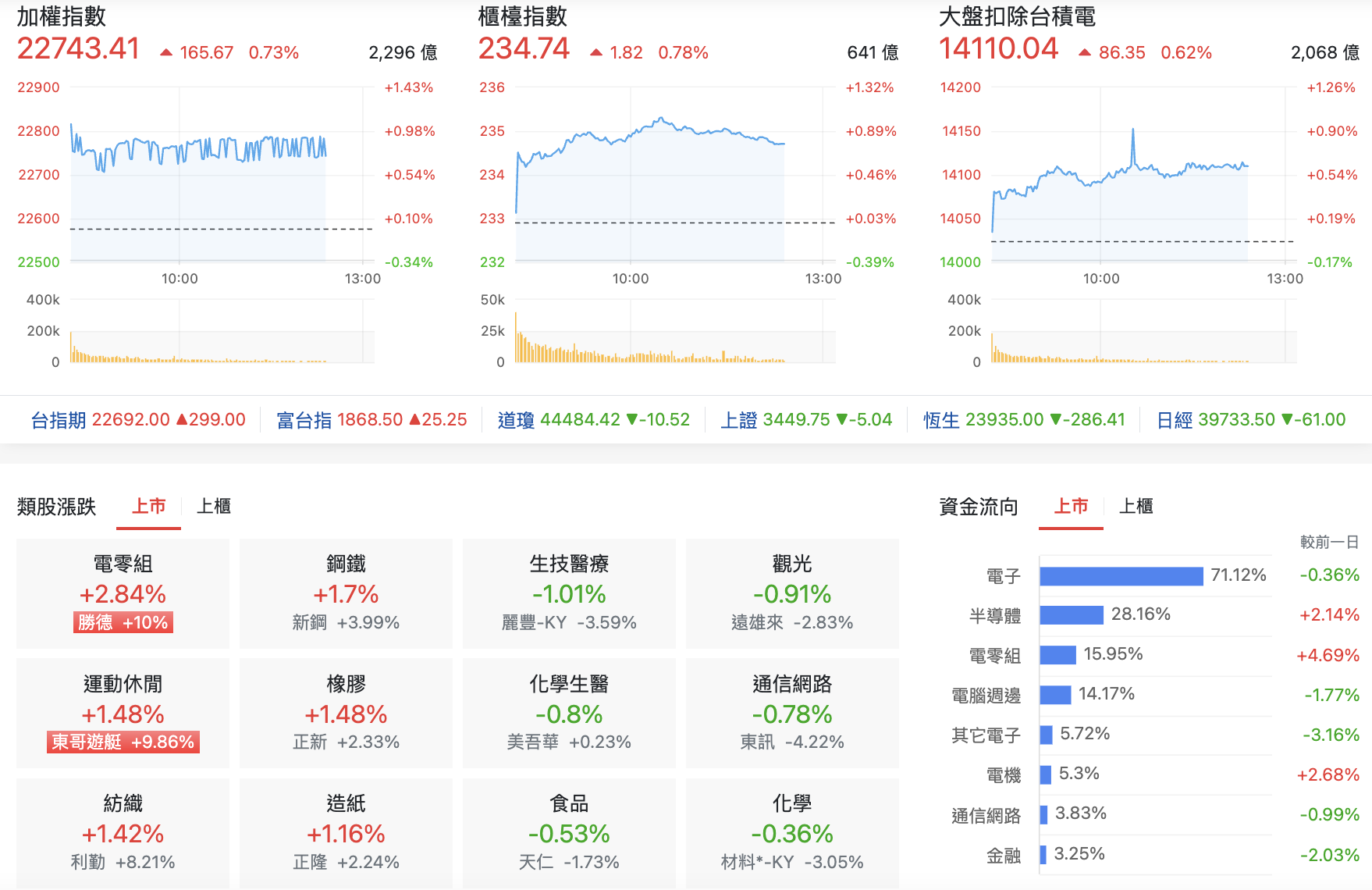Open 紡織 sector card
Image resolution: width=1372 pixels, height=890 pixels.
[x=123, y=833]
